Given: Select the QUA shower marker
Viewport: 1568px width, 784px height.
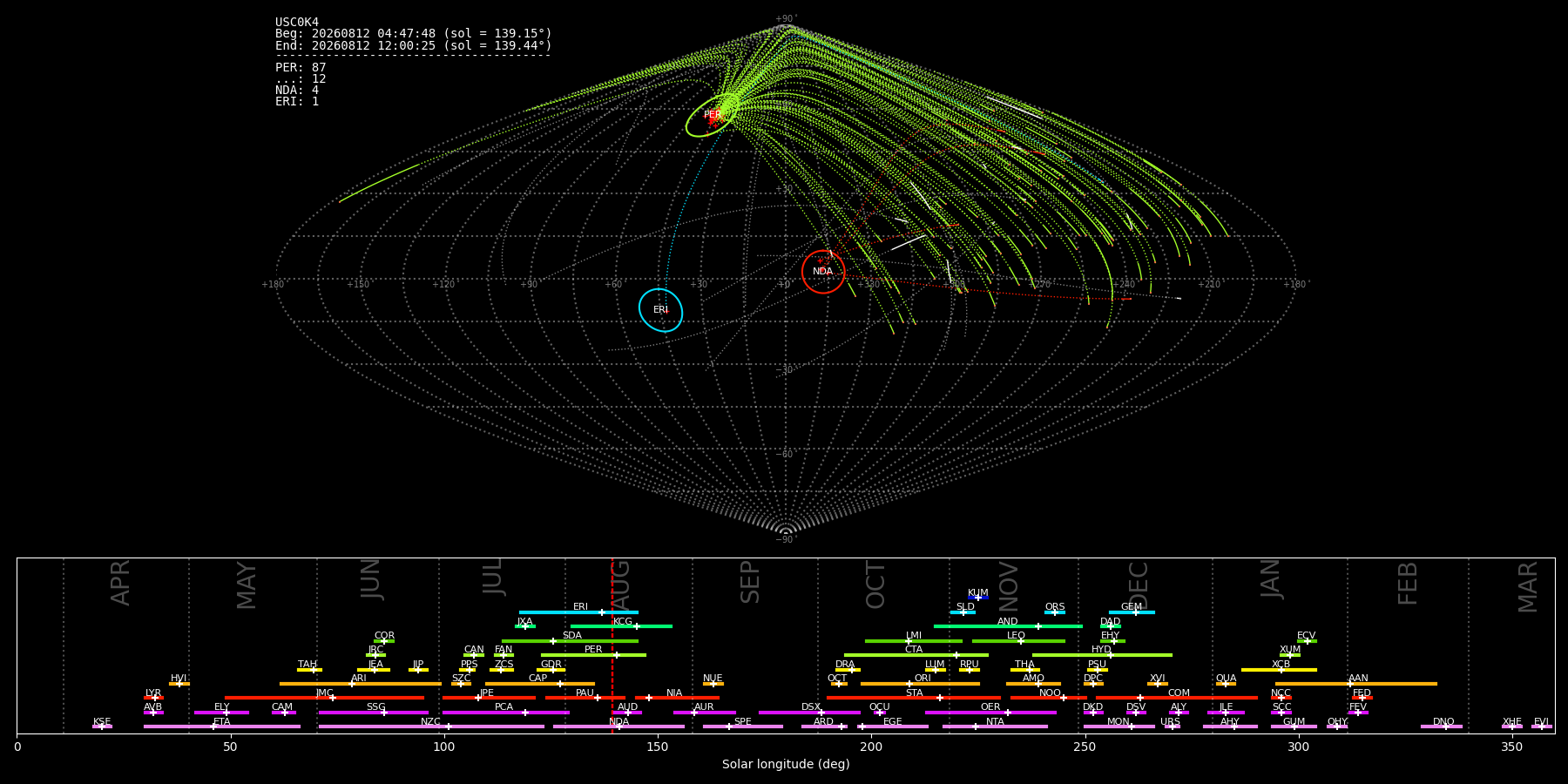Looking at the screenshot, I should (x=1226, y=684).
